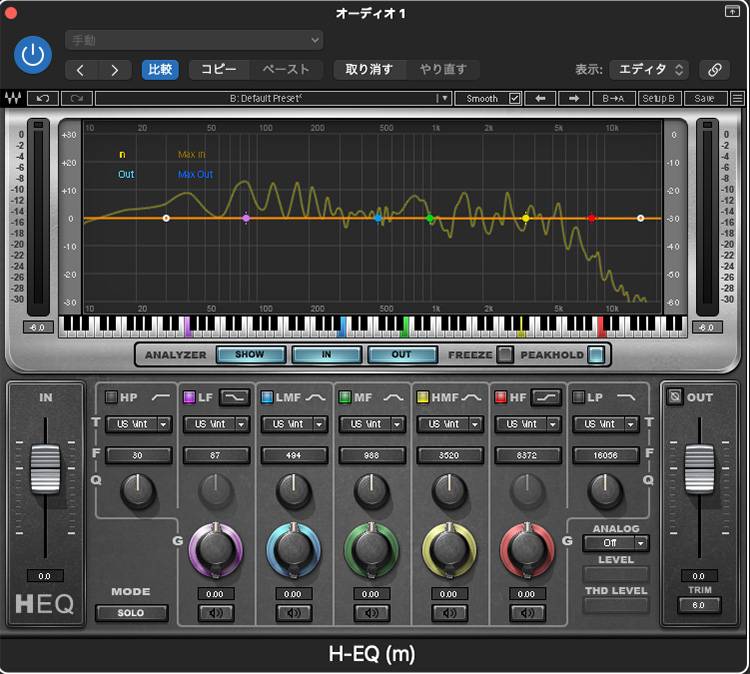Open the host preset dropdown
Screen dimensions: 750x674
tap(194, 40)
